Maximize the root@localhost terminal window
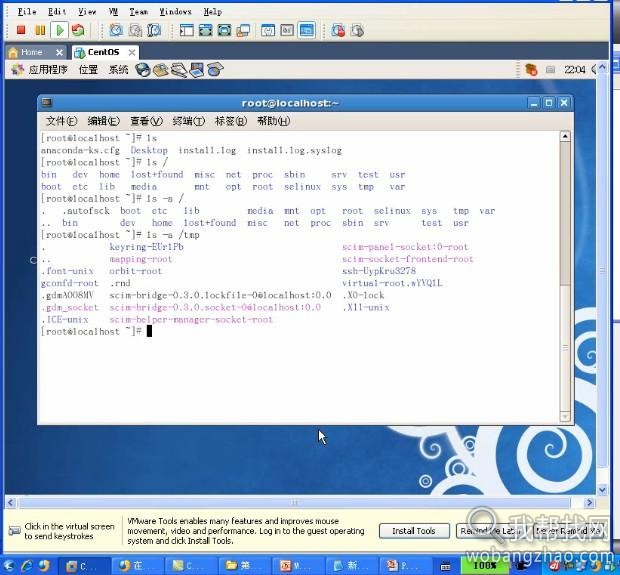The height and width of the screenshot is (575, 620). (x=549, y=103)
